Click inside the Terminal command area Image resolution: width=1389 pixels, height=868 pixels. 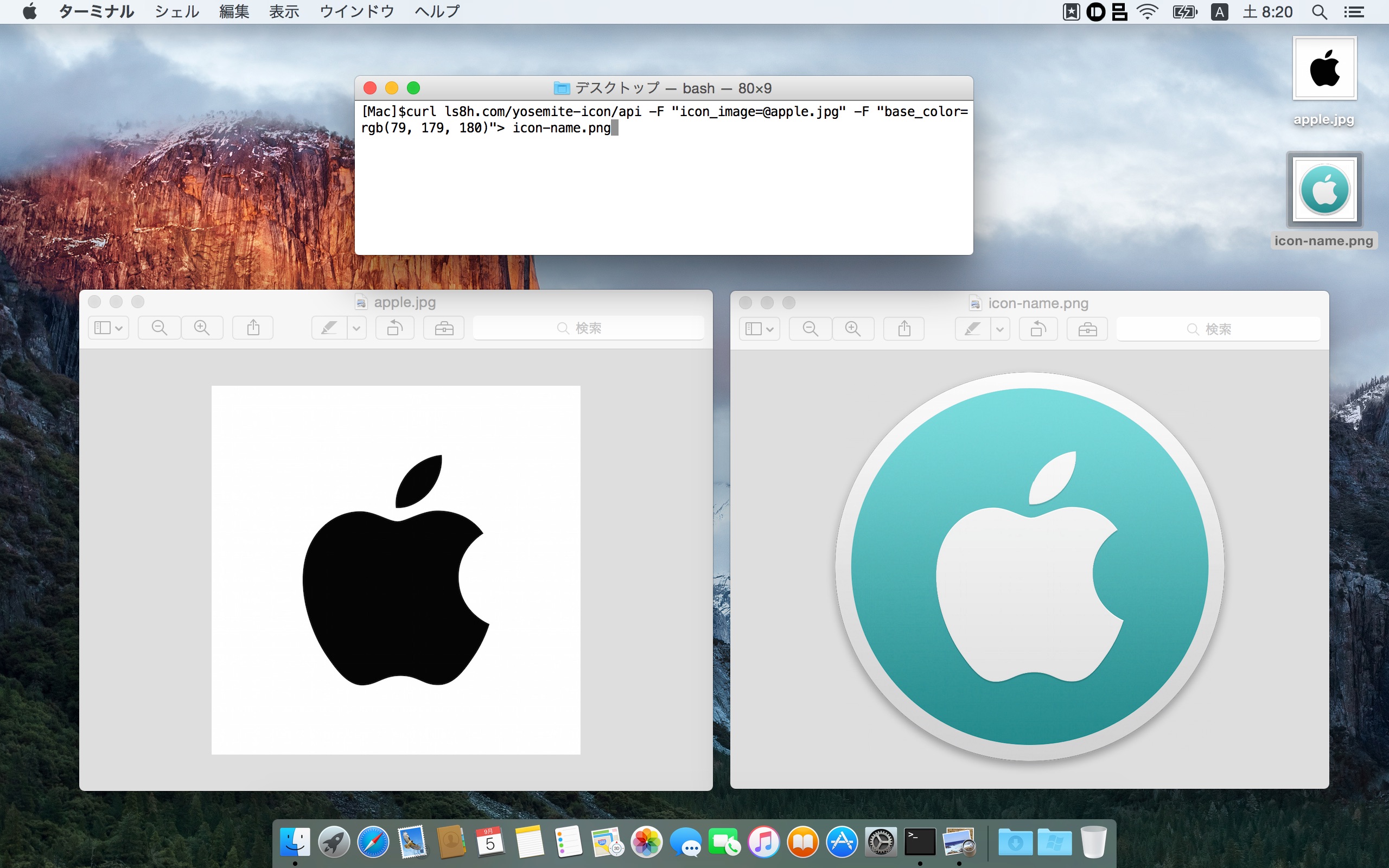[664, 177]
